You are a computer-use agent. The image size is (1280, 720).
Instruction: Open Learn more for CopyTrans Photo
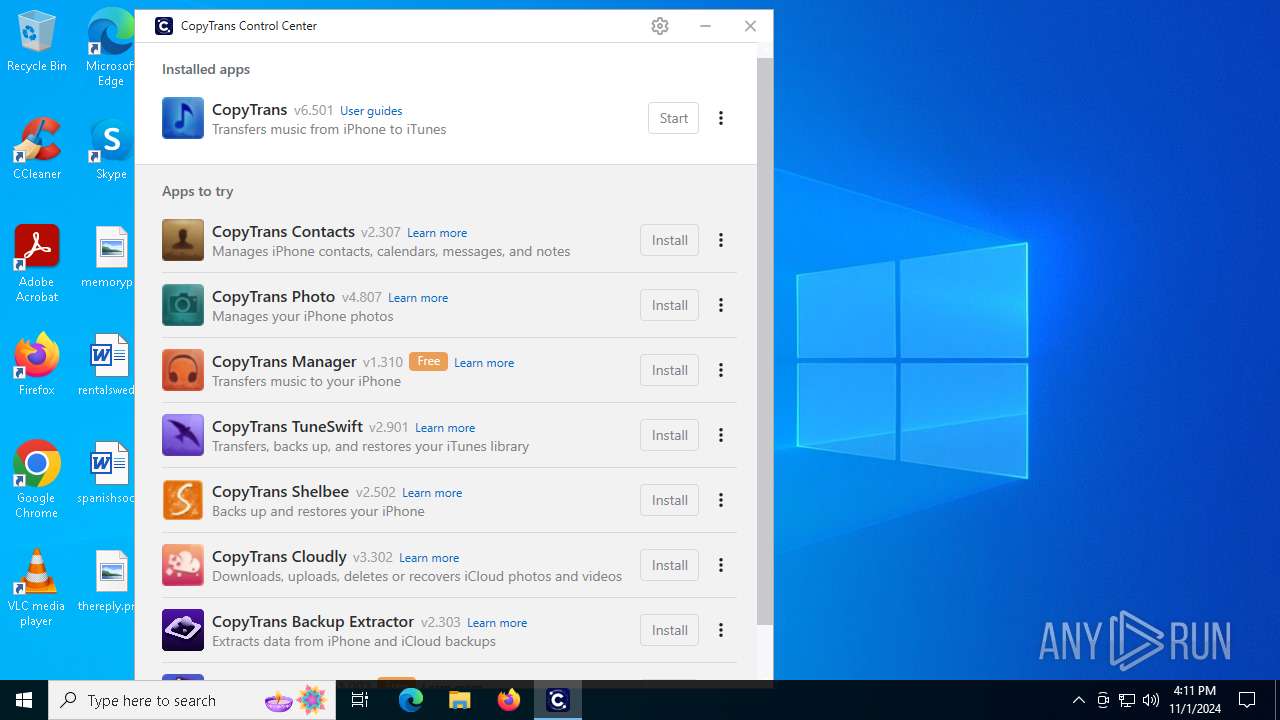[418, 298]
